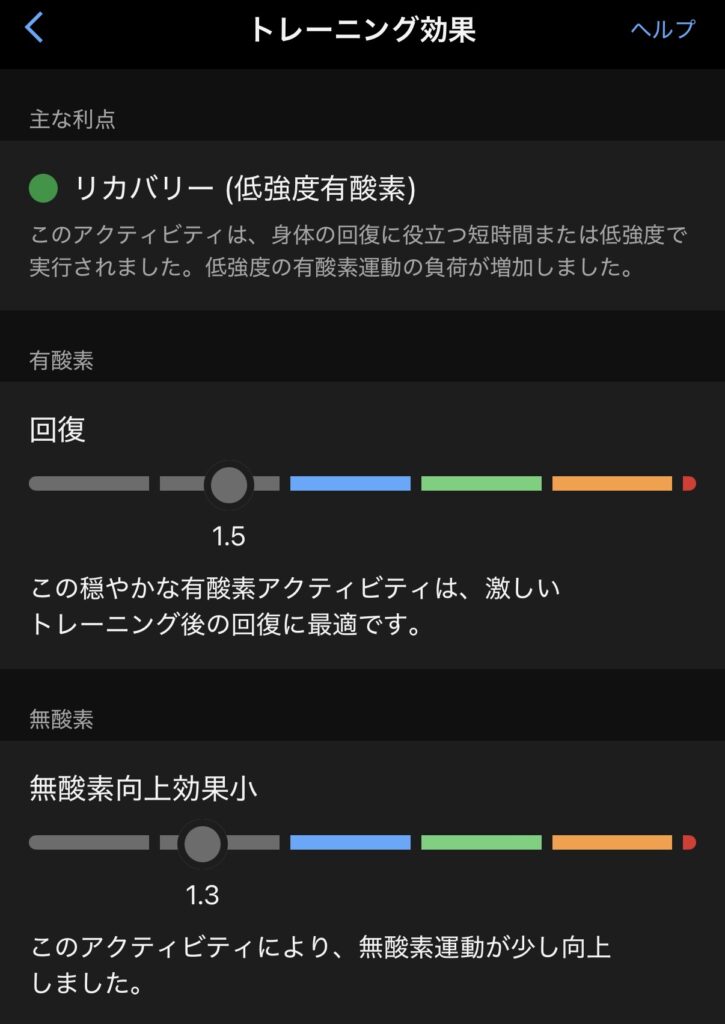The height and width of the screenshot is (1024, 725).
Task: Tap the back arrow icon
Action: tap(34, 28)
